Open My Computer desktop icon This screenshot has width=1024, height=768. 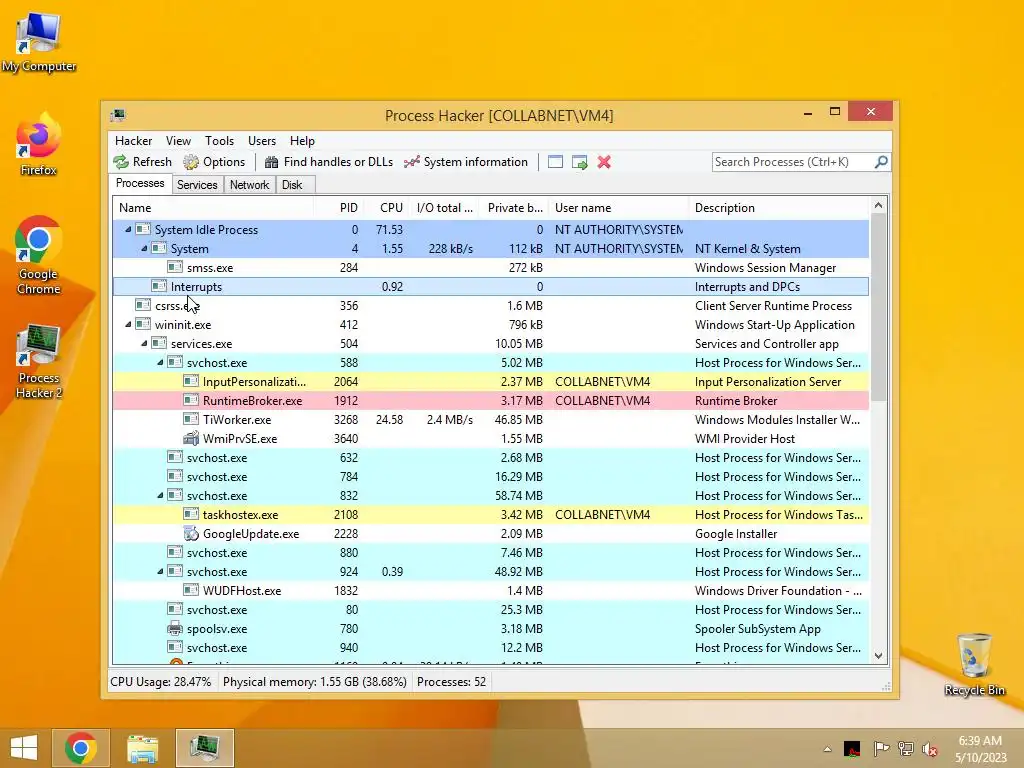[x=39, y=42]
